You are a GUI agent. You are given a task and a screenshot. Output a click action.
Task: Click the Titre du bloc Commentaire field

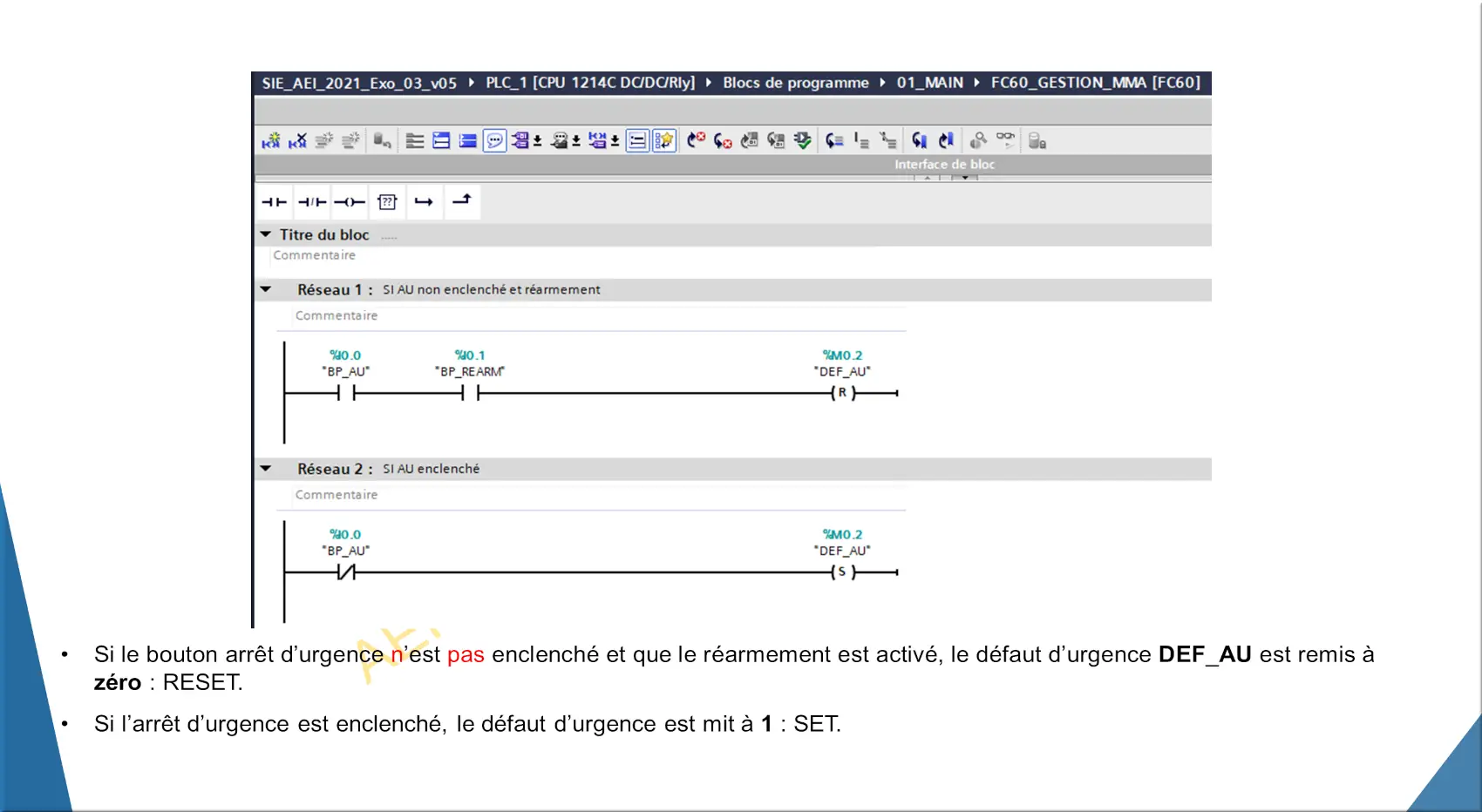point(314,255)
